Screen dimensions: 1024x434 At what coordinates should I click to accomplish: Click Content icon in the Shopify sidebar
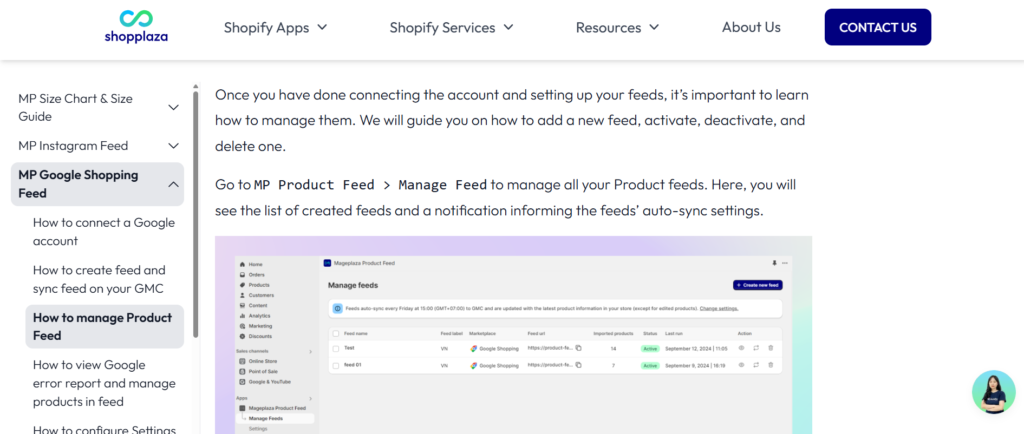tap(242, 305)
